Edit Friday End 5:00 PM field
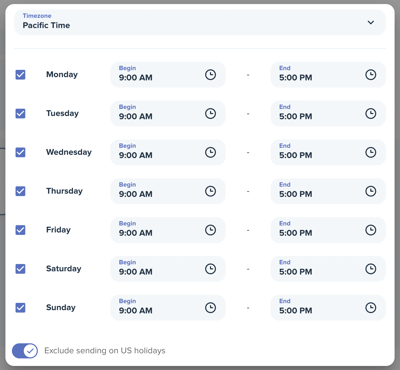This screenshot has height=370, width=400. (x=328, y=230)
